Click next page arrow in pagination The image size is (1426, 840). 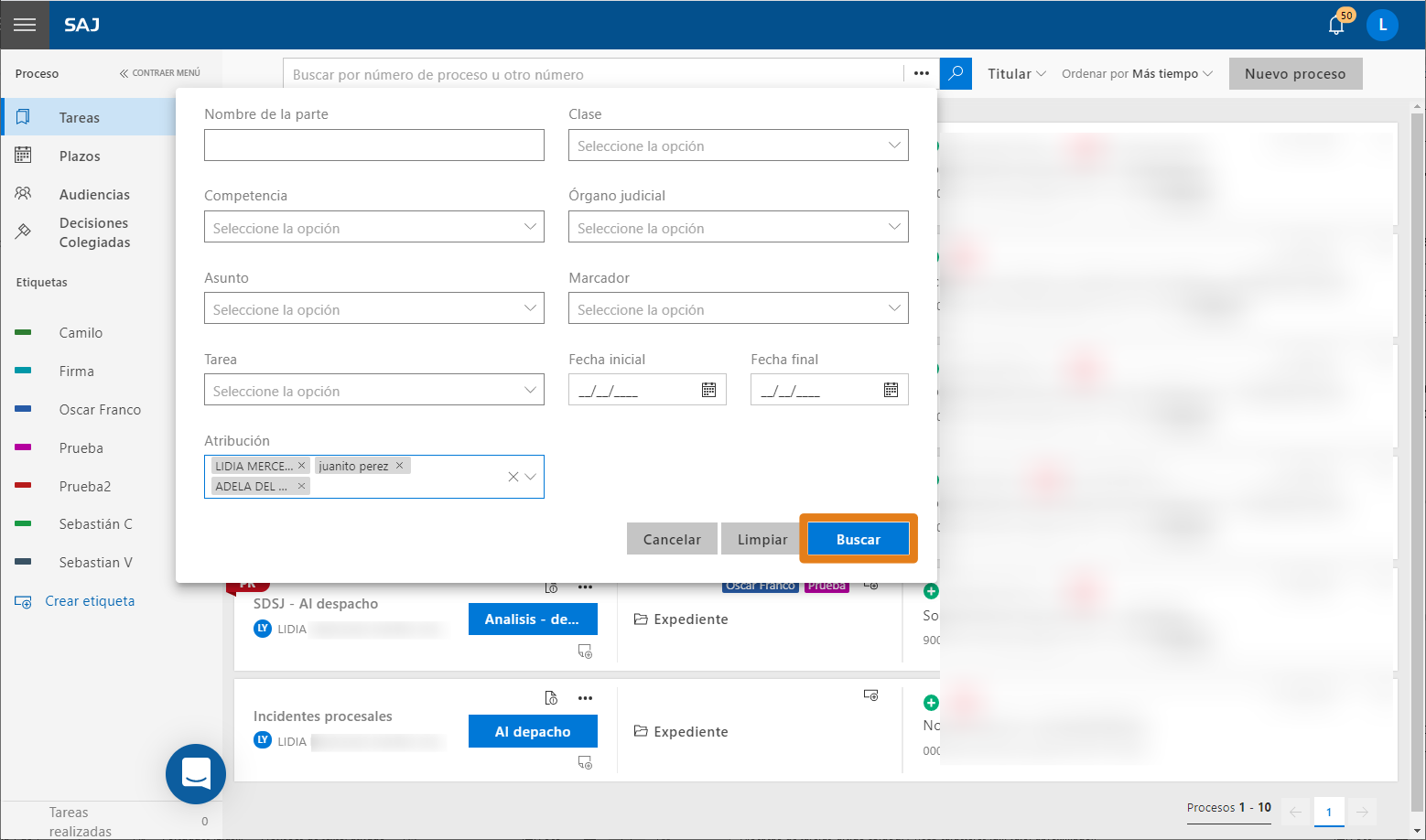pos(1362,812)
